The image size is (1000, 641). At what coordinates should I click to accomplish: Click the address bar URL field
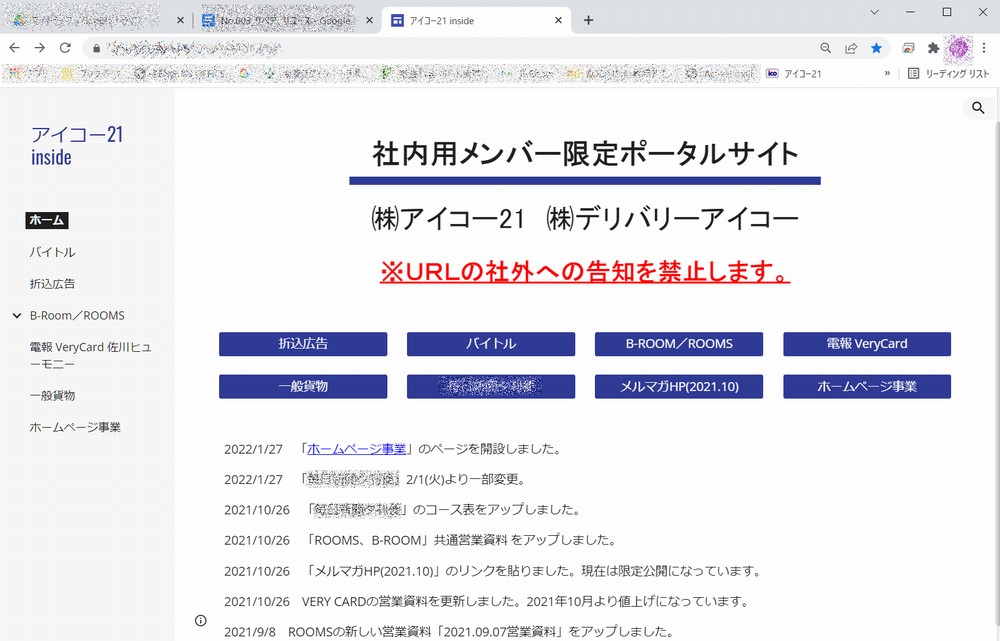tap(450, 47)
